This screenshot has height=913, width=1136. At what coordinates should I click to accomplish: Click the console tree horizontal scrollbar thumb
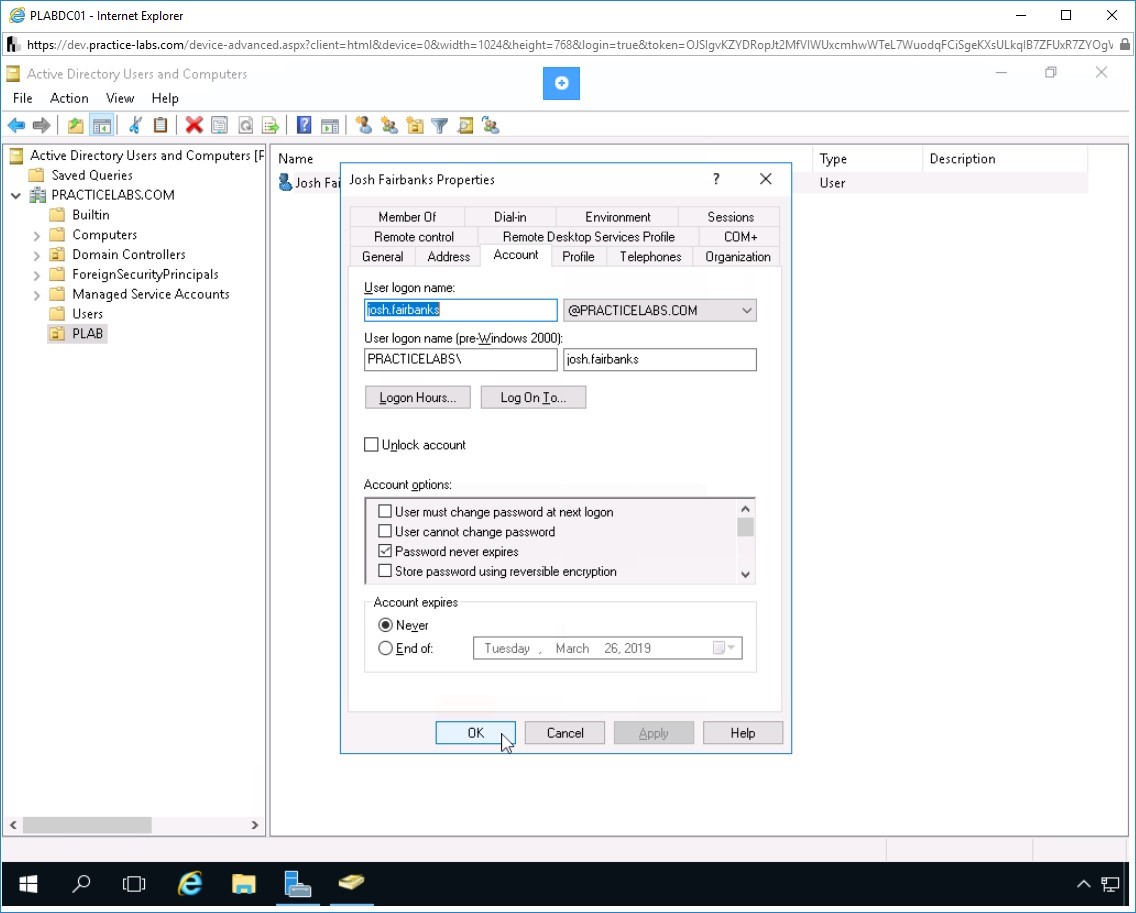tap(87, 825)
